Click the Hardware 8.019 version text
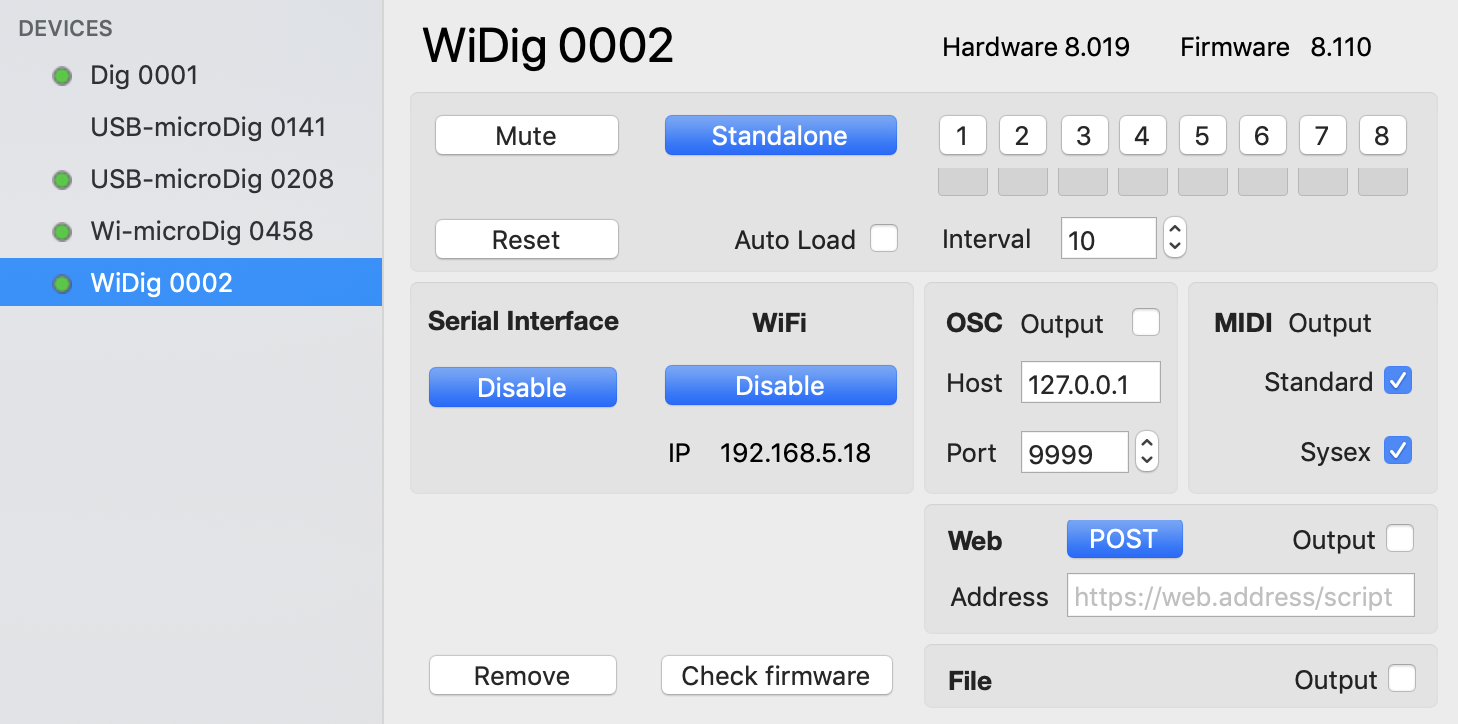The width and height of the screenshot is (1458, 724). 1036,47
